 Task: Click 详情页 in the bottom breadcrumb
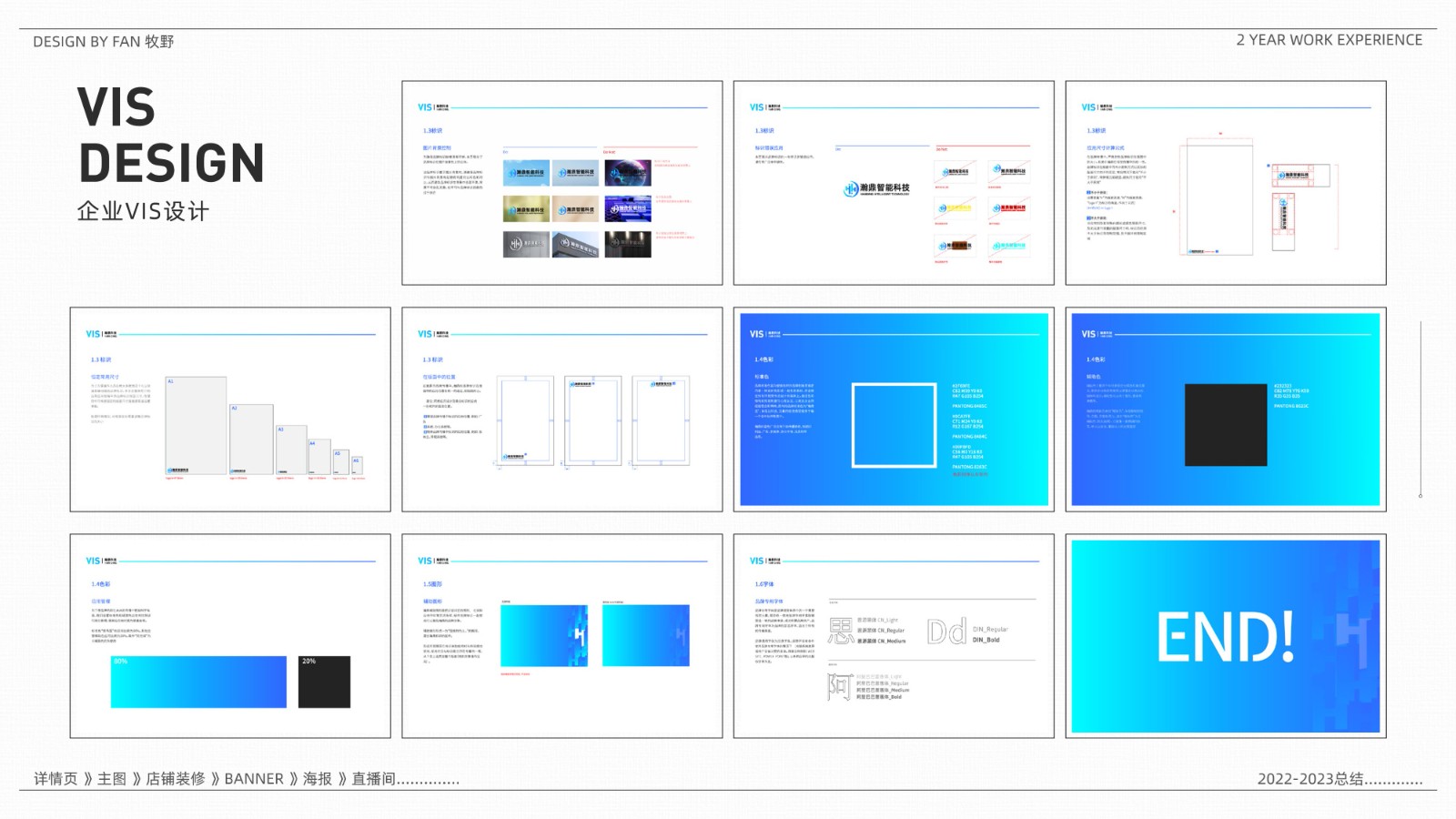pyautogui.click(x=56, y=779)
